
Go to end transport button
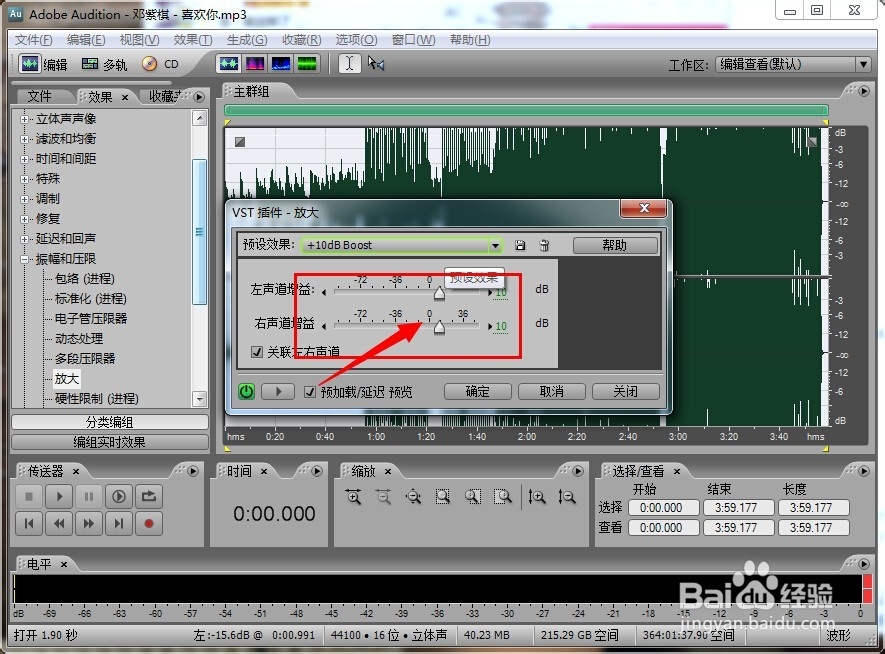click(x=119, y=524)
